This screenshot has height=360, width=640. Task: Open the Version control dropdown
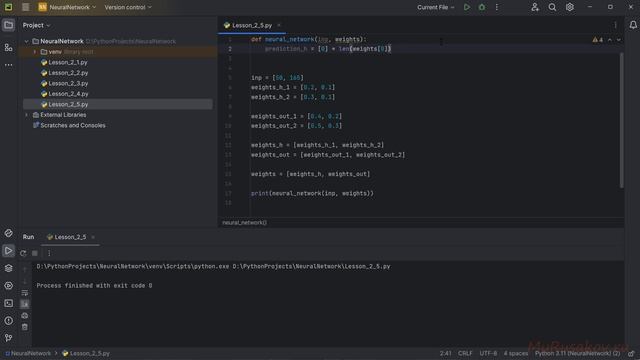pos(128,7)
